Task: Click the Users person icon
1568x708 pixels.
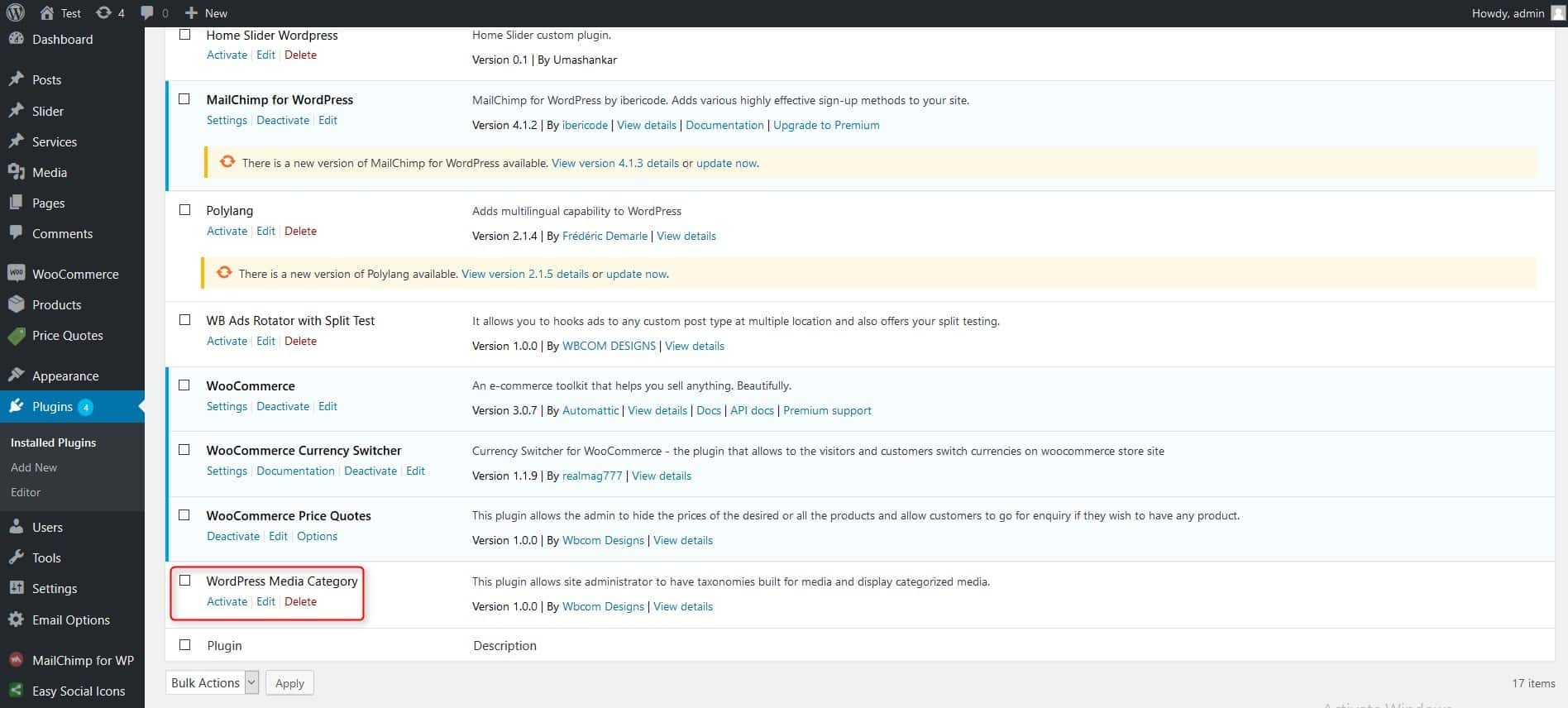Action: pos(16,527)
